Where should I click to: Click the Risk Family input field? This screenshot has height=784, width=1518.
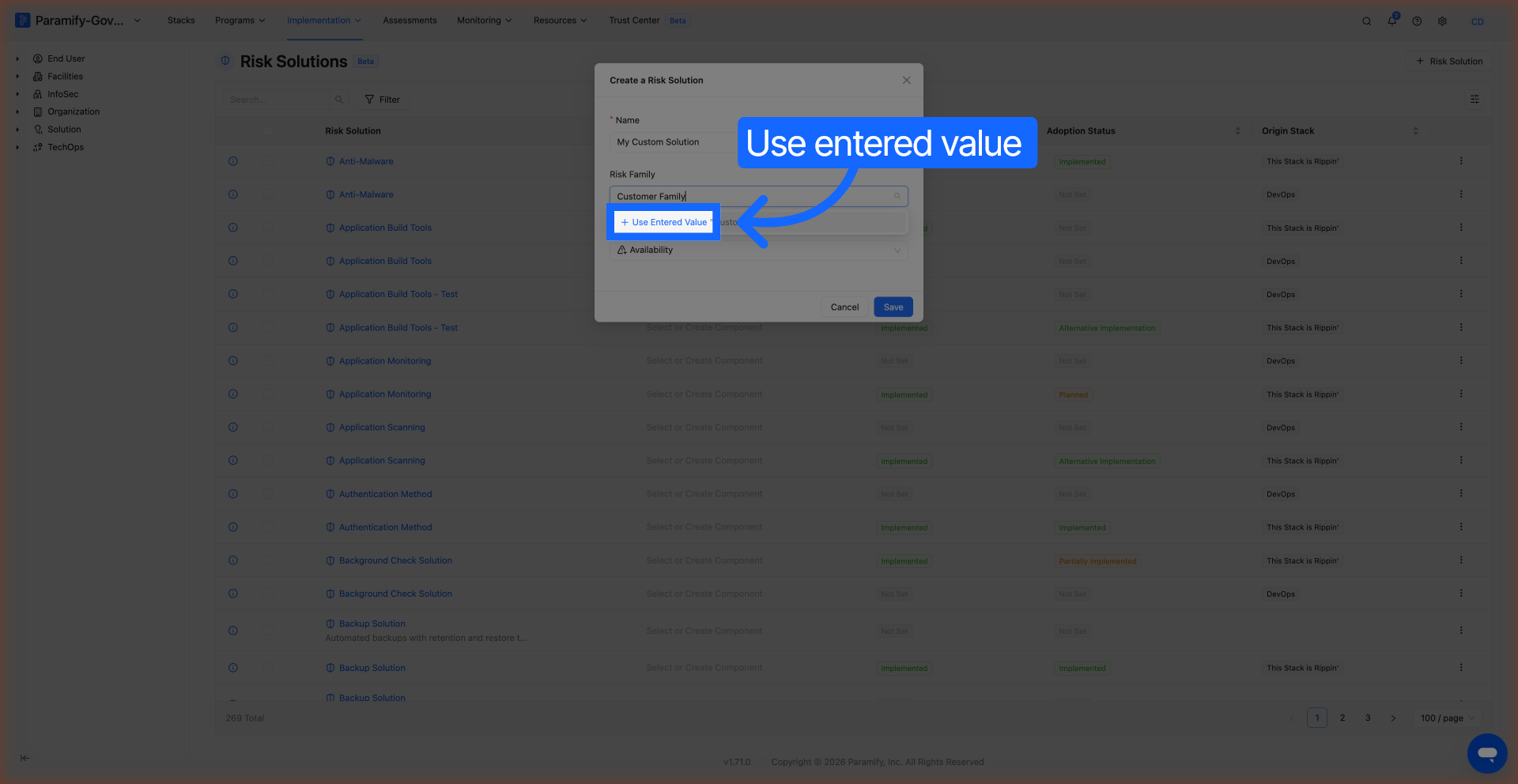click(x=758, y=196)
